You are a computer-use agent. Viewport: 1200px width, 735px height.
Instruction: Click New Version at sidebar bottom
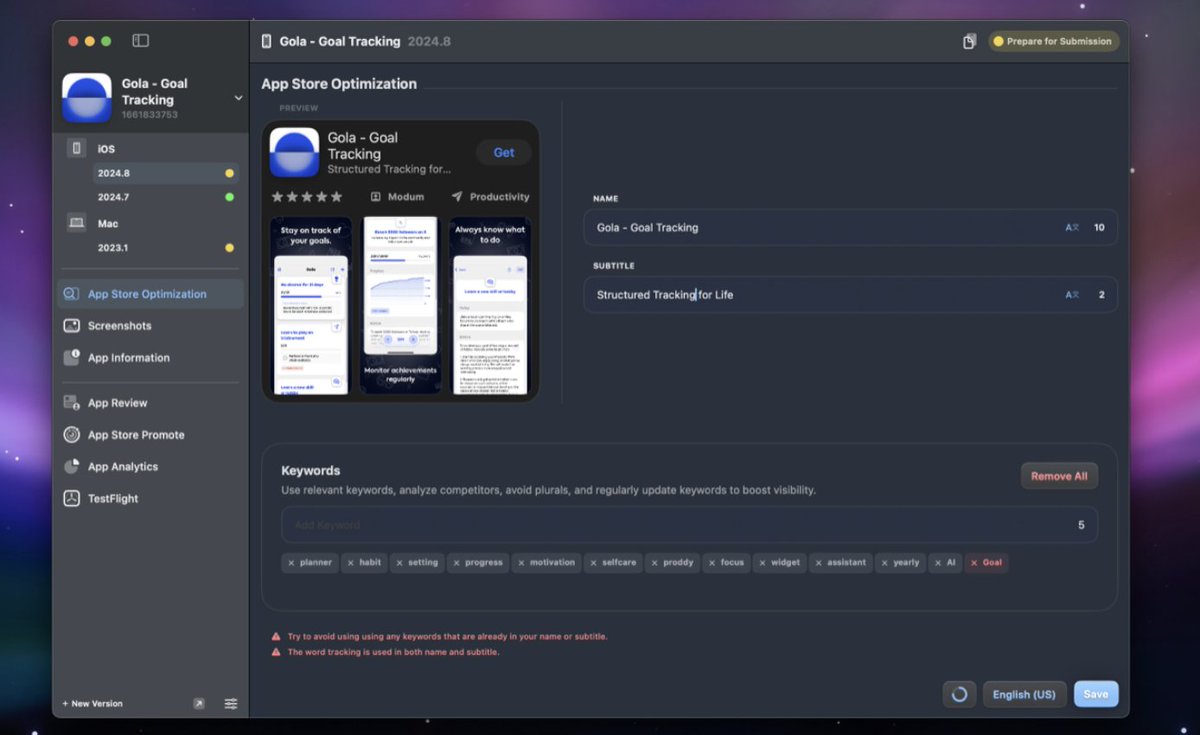click(92, 704)
